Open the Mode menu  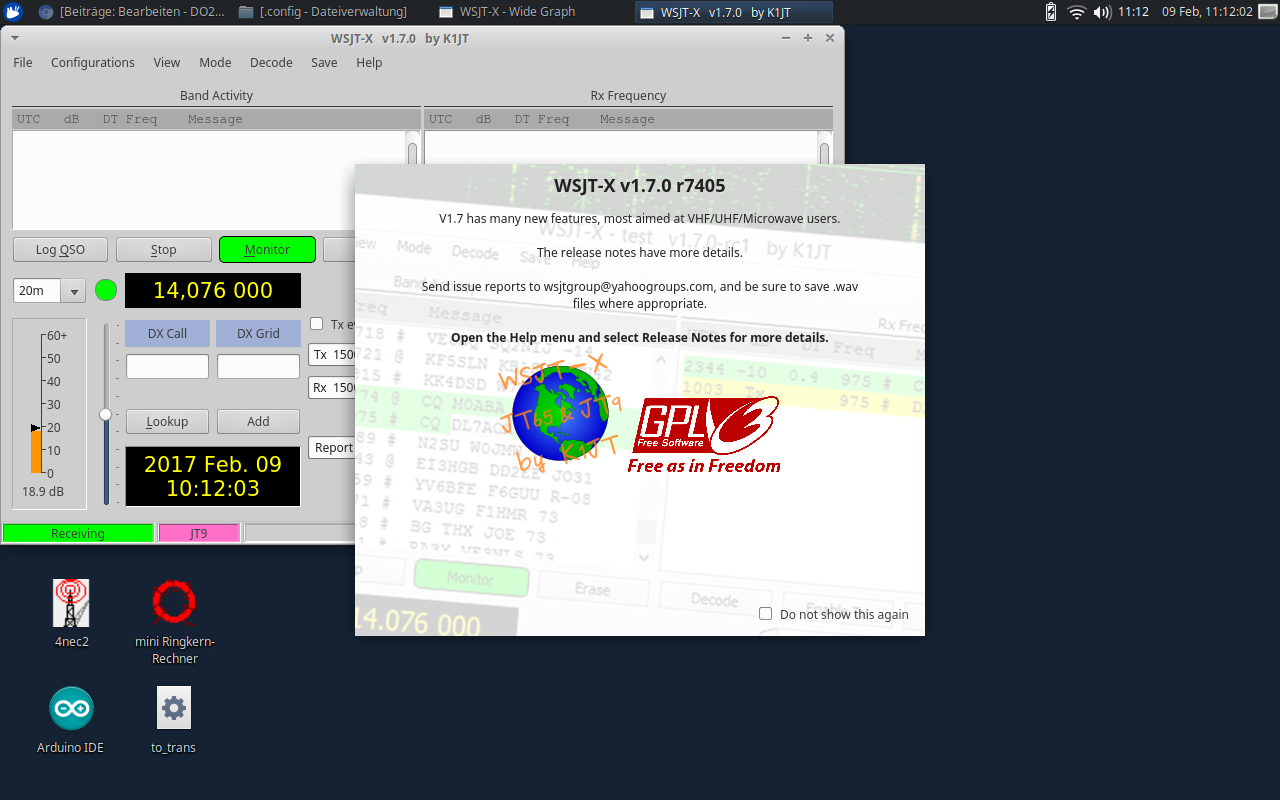(215, 62)
